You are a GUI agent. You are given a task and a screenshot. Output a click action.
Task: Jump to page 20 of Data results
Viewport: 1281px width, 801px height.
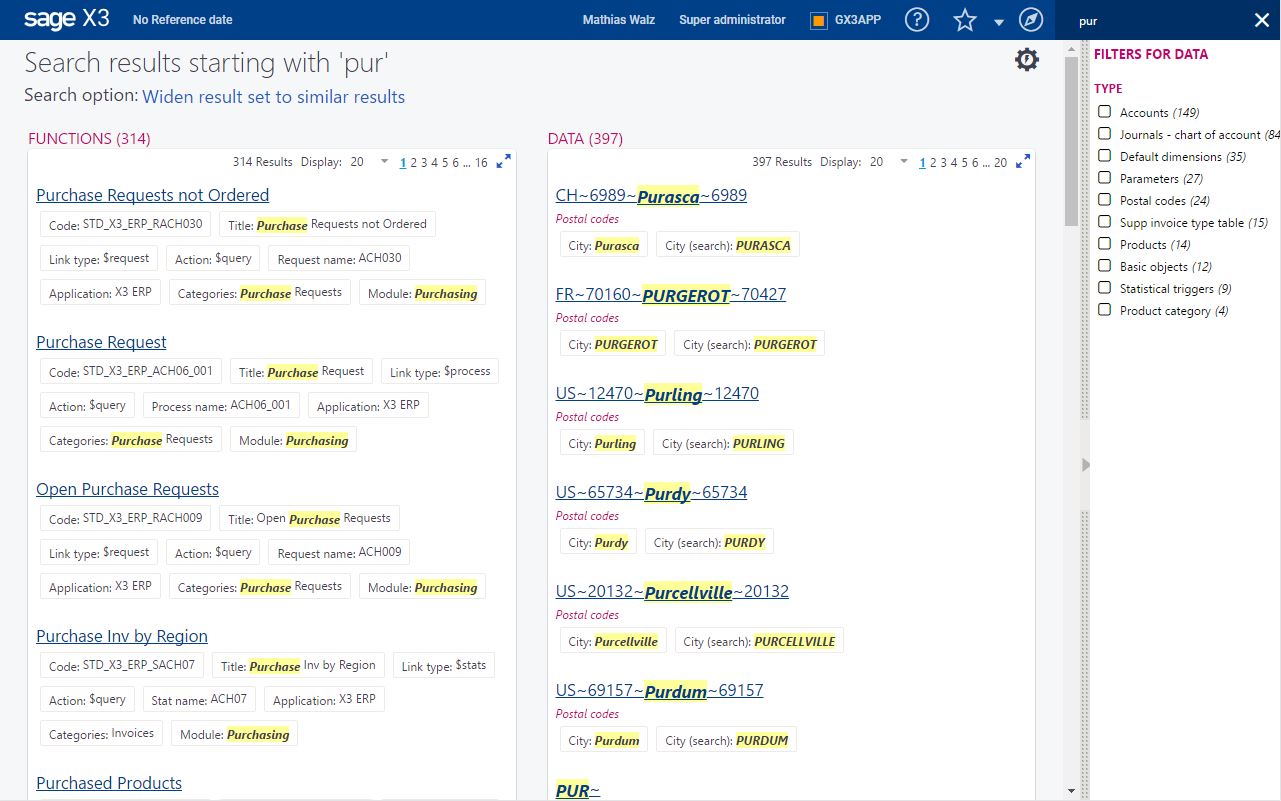click(1001, 162)
